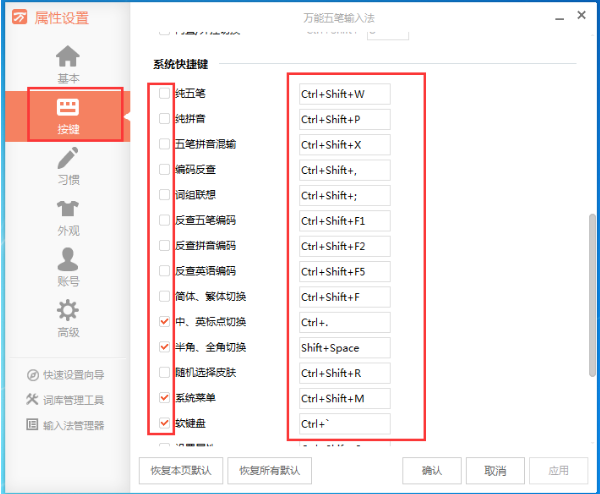Click 恢复所有默认 button
The height and width of the screenshot is (494, 600).
point(269,470)
